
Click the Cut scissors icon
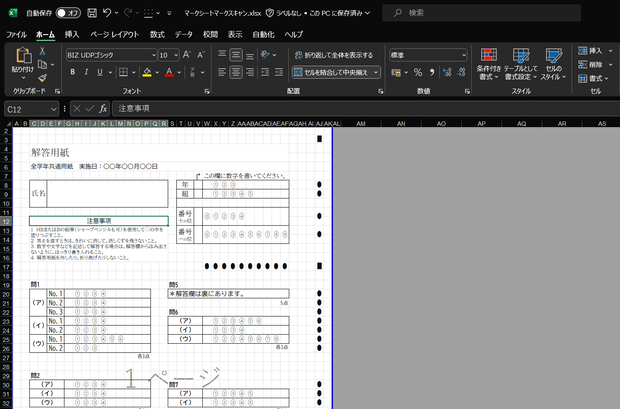[42, 51]
